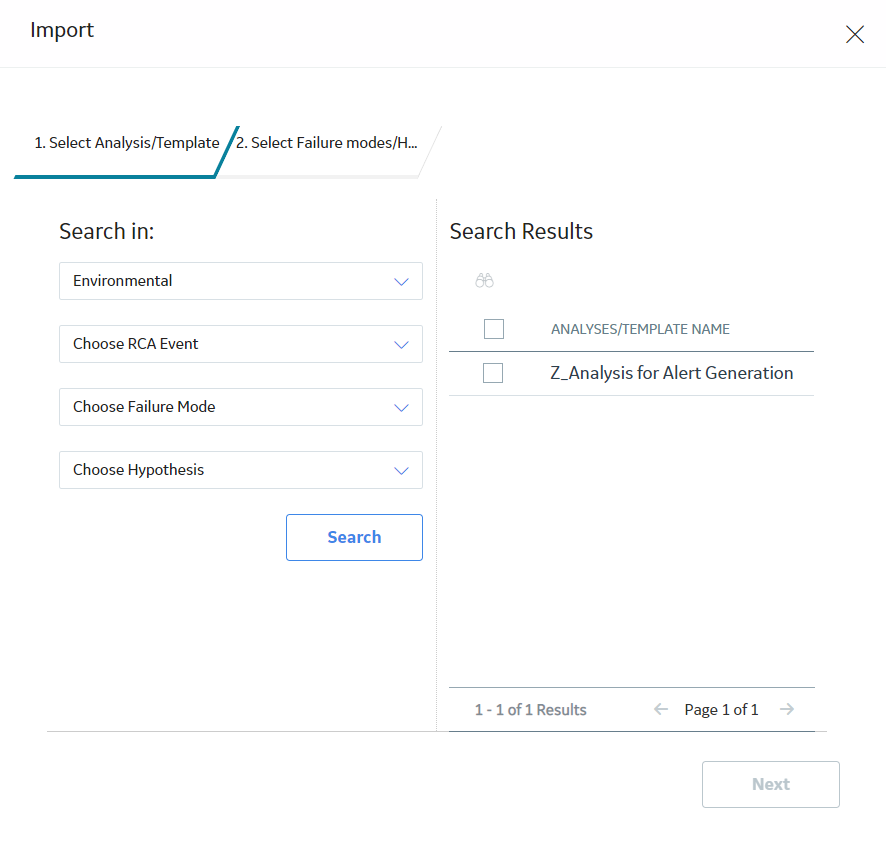The image size is (886, 861).
Task: Close the Import dialog with X
Action: click(x=854, y=34)
